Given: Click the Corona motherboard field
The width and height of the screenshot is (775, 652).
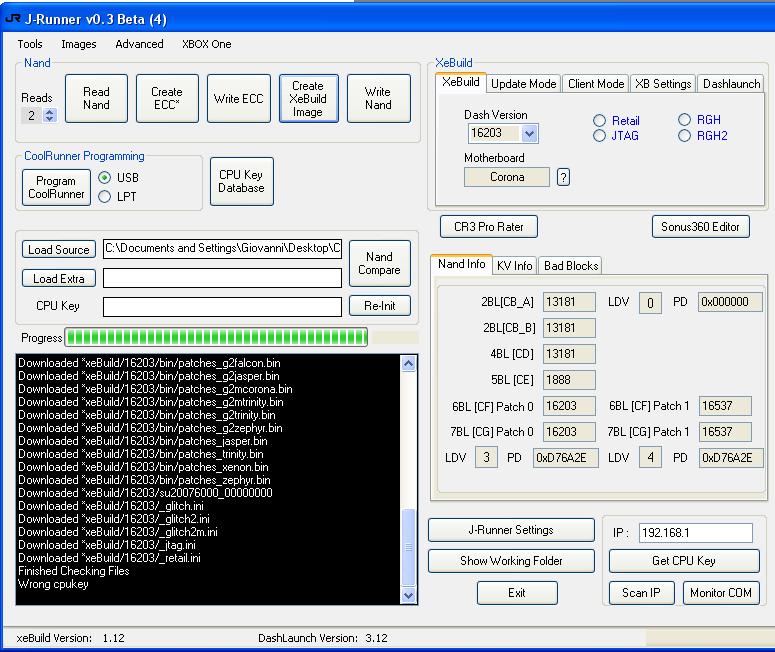Looking at the screenshot, I should pos(507,177).
